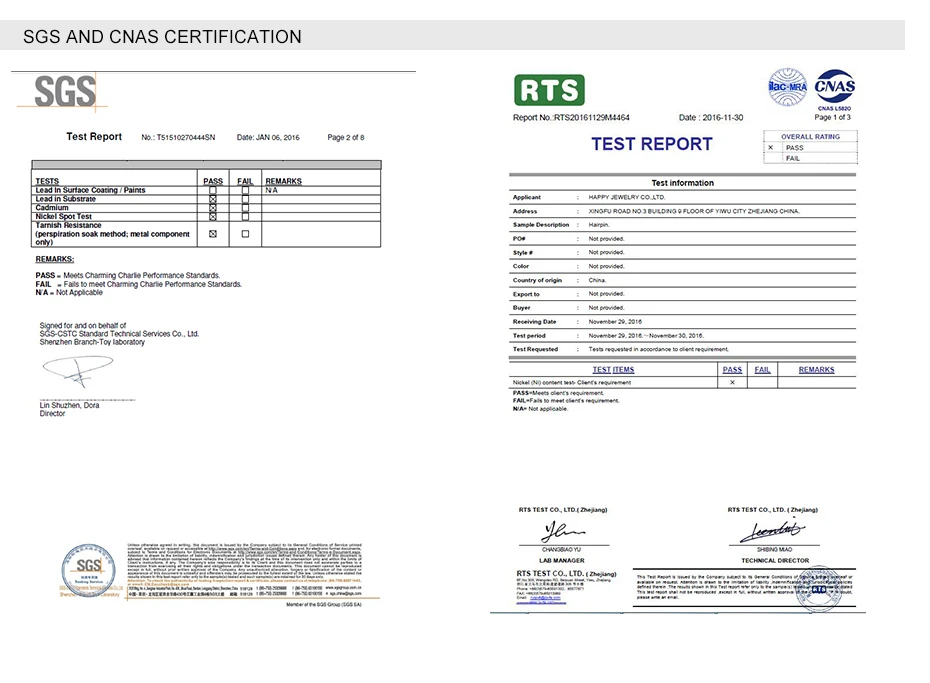Viewport: 930px width, 683px height.
Task: Click the Nickel content test PASS mark
Action: pos(732,382)
